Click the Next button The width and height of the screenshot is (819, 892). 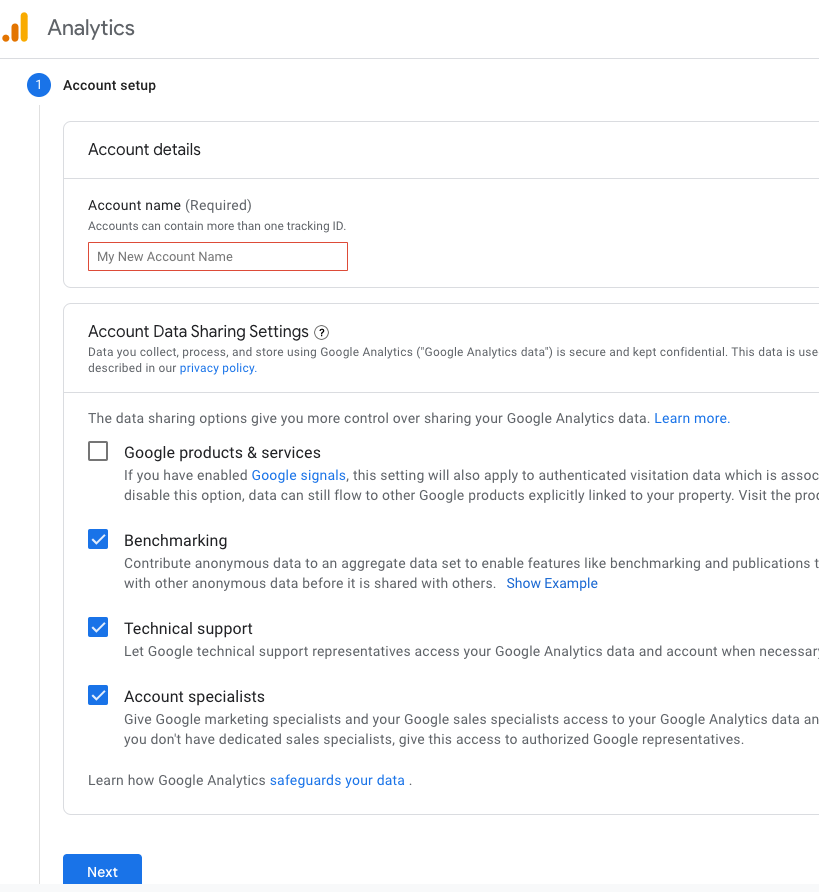click(102, 870)
